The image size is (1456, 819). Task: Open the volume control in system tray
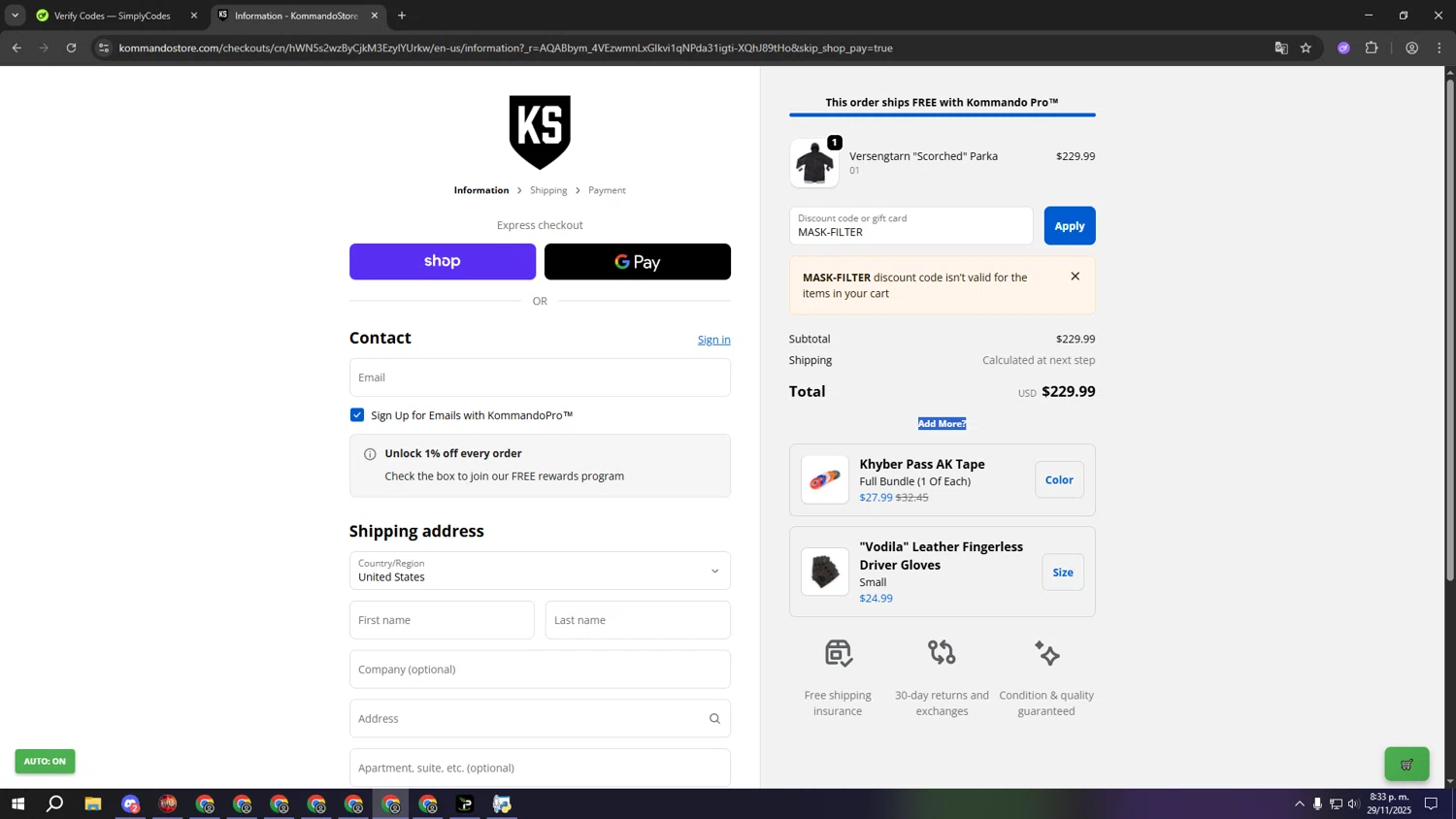pos(1353,803)
